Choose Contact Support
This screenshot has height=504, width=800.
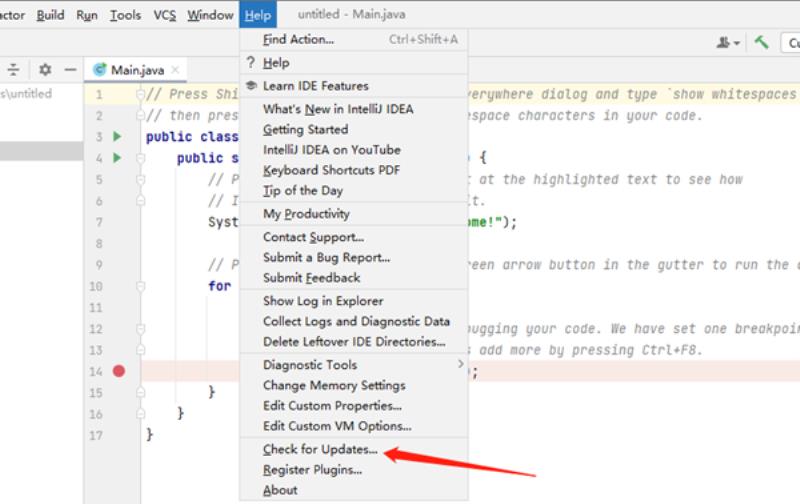[354, 237]
